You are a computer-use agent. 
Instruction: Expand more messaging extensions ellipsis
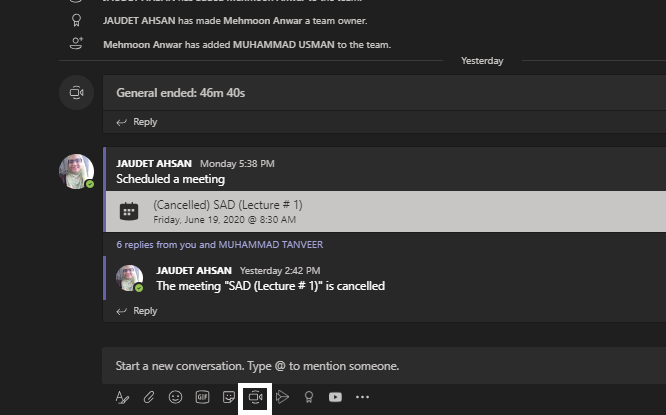(x=362, y=397)
